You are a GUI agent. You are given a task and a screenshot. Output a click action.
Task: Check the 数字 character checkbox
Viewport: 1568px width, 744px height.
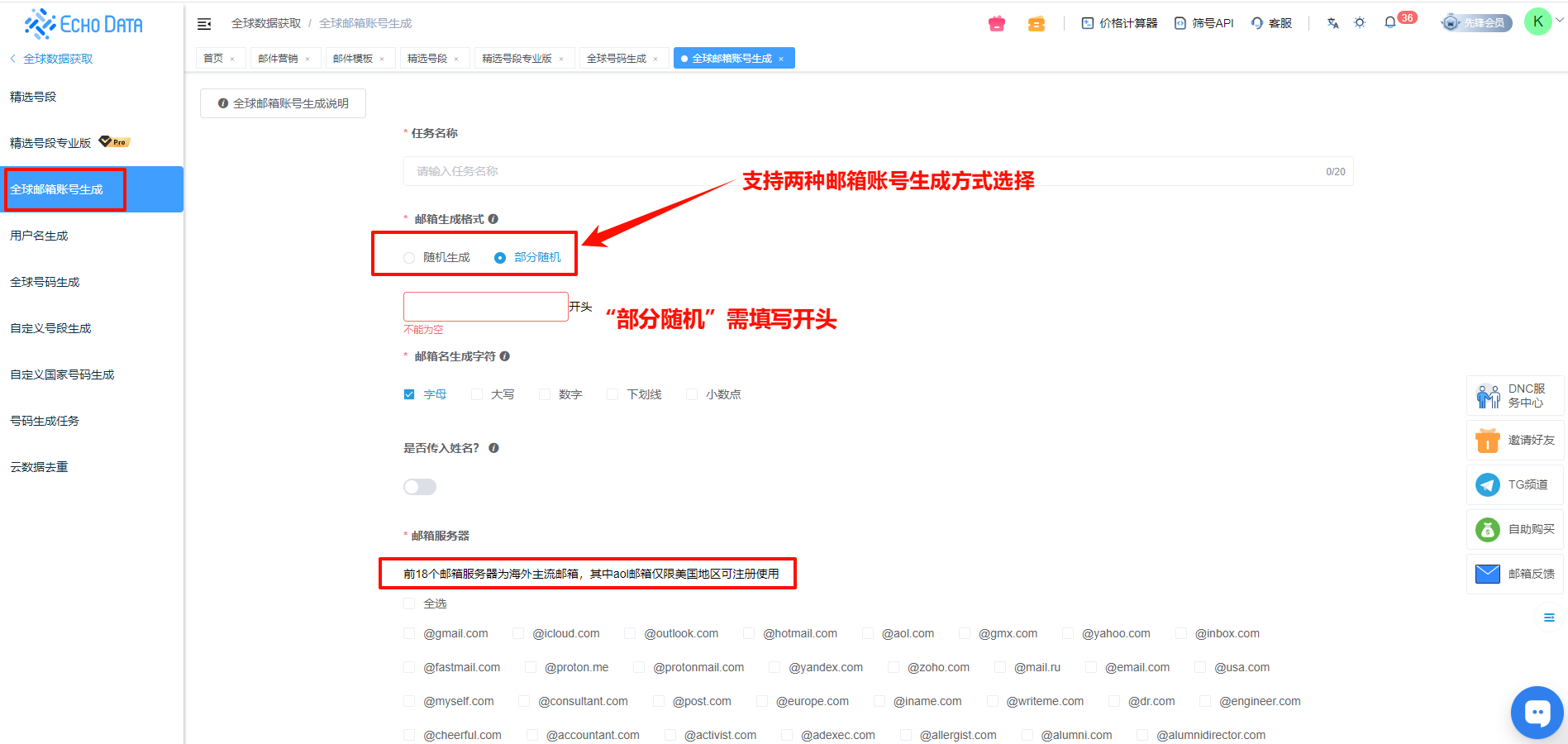545,395
